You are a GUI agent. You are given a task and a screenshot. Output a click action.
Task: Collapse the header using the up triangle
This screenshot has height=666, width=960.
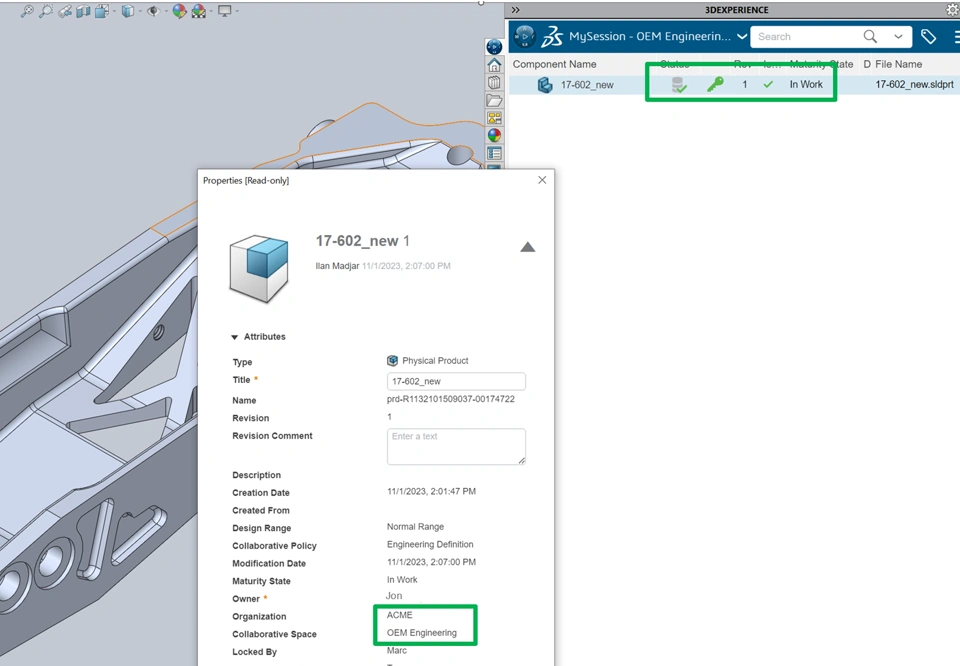(527, 247)
